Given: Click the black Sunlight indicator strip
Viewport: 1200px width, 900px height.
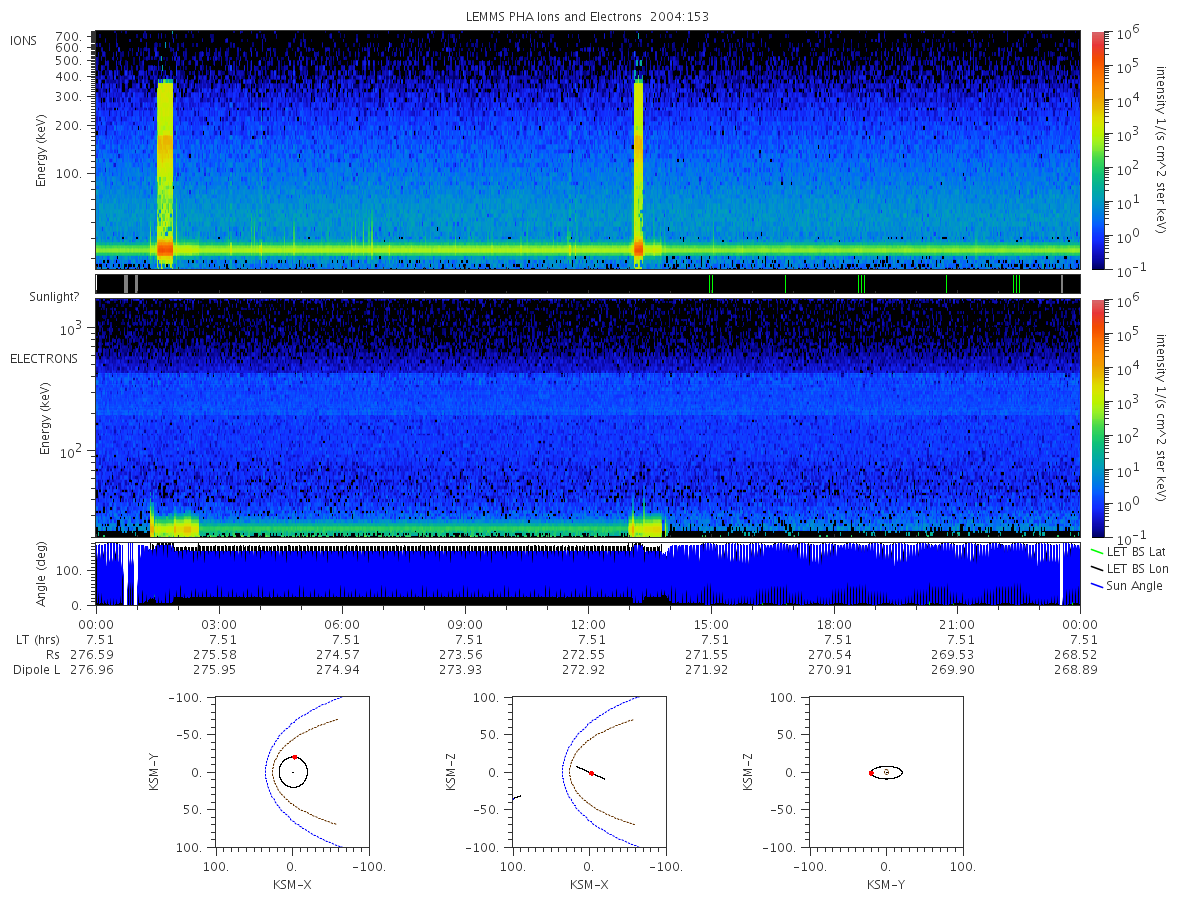Looking at the screenshot, I should point(588,284).
